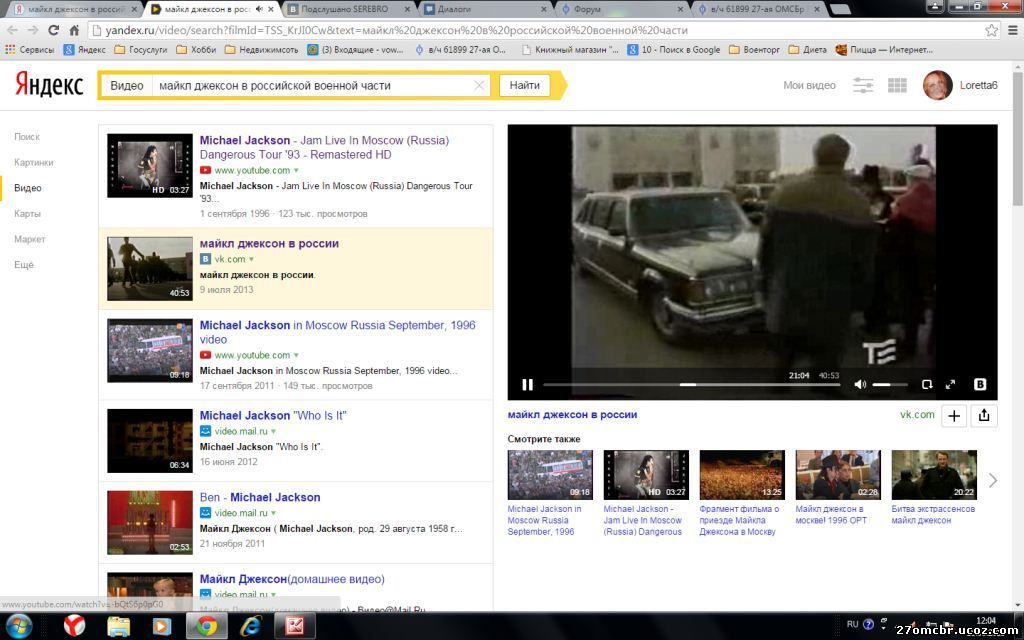The height and width of the screenshot is (640, 1024).
Task: Switch to Картинки in the left sidebar
Action: [x=33, y=162]
